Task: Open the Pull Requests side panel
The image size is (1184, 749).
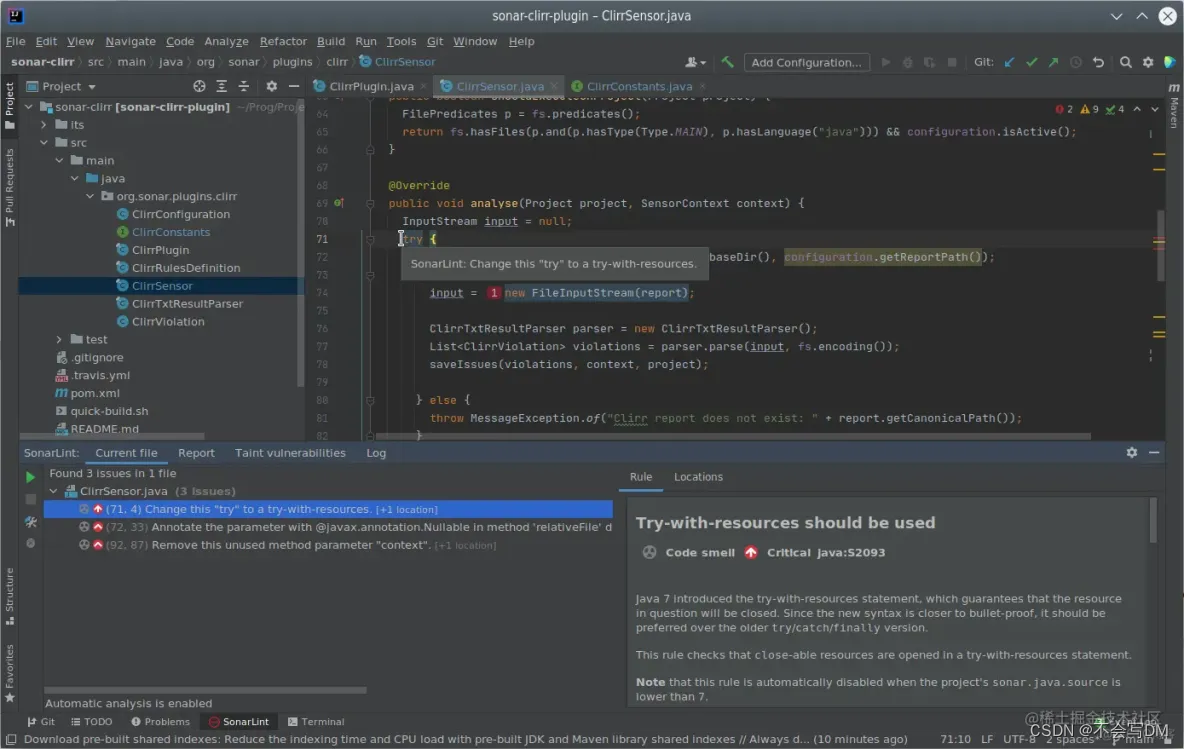Action: point(10,186)
